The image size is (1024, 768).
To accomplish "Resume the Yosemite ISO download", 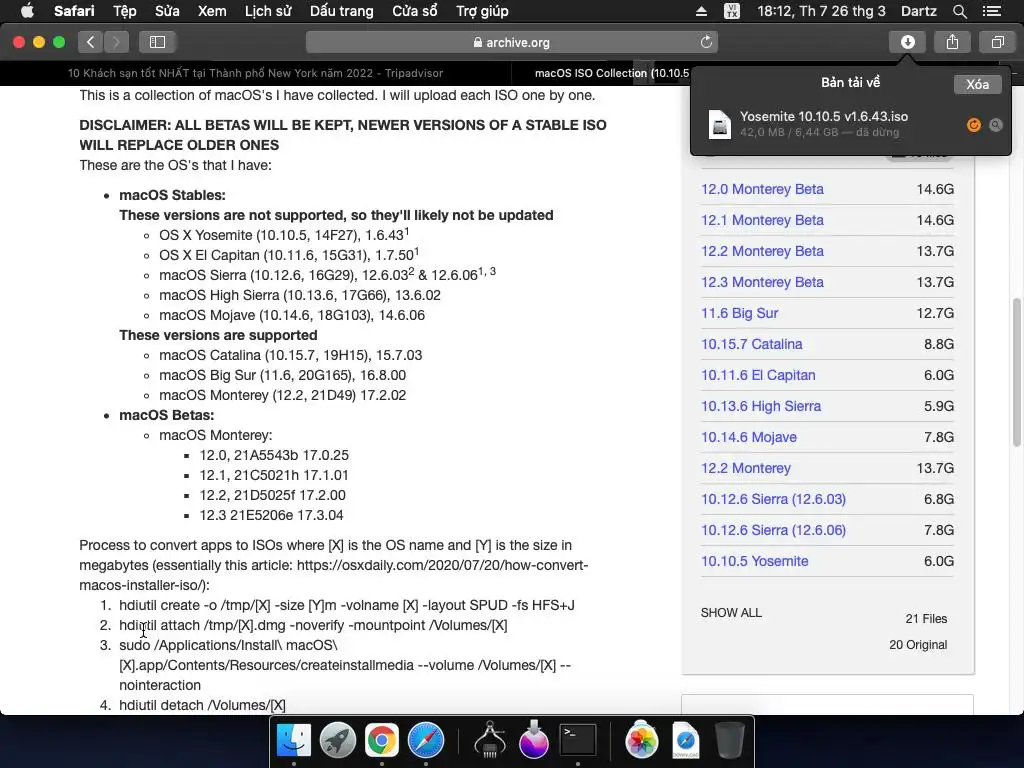I will coord(974,125).
